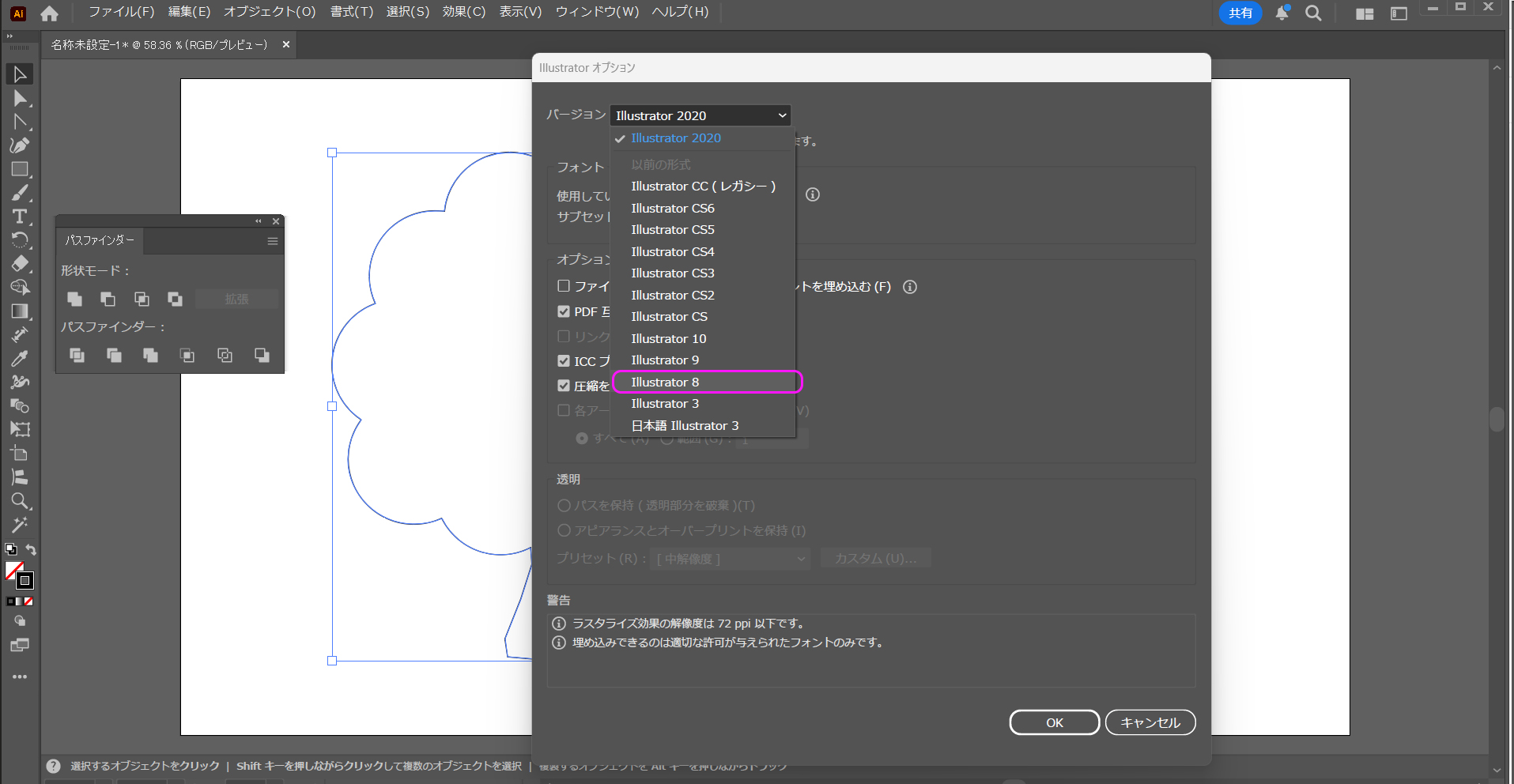This screenshot has width=1514, height=784.
Task: Uncheck the PDF compatibility checkbox
Action: (564, 311)
